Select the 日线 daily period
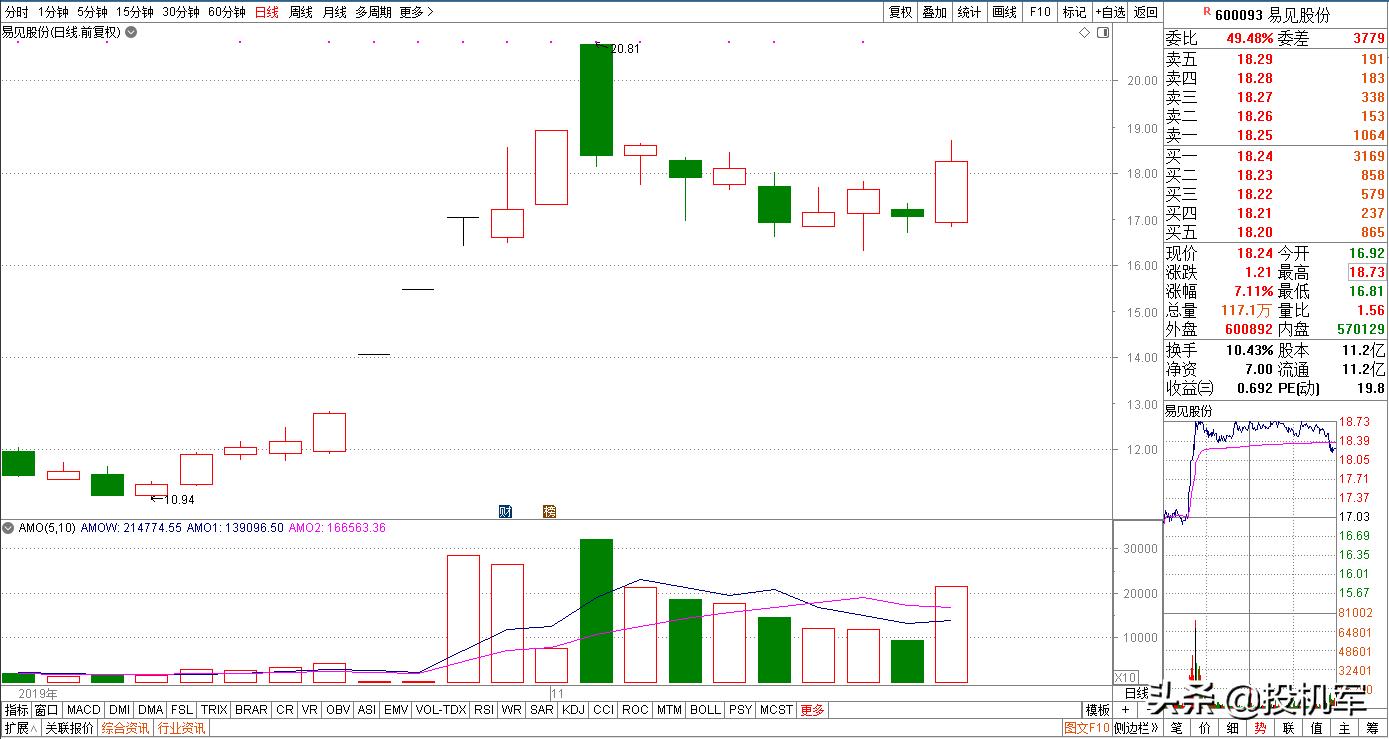This screenshot has height=739, width=1389. 267,12
